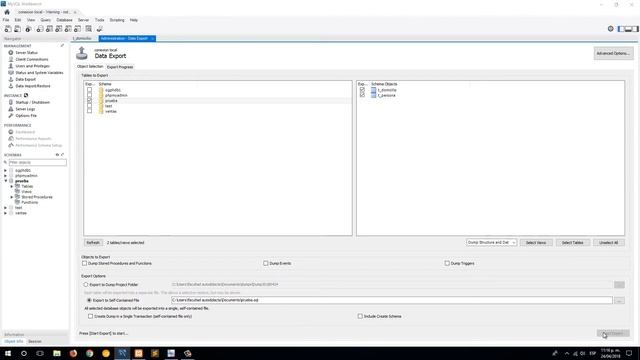
Task: Check the phpmyadmin schema export checkbox
Action: click(x=89, y=95)
